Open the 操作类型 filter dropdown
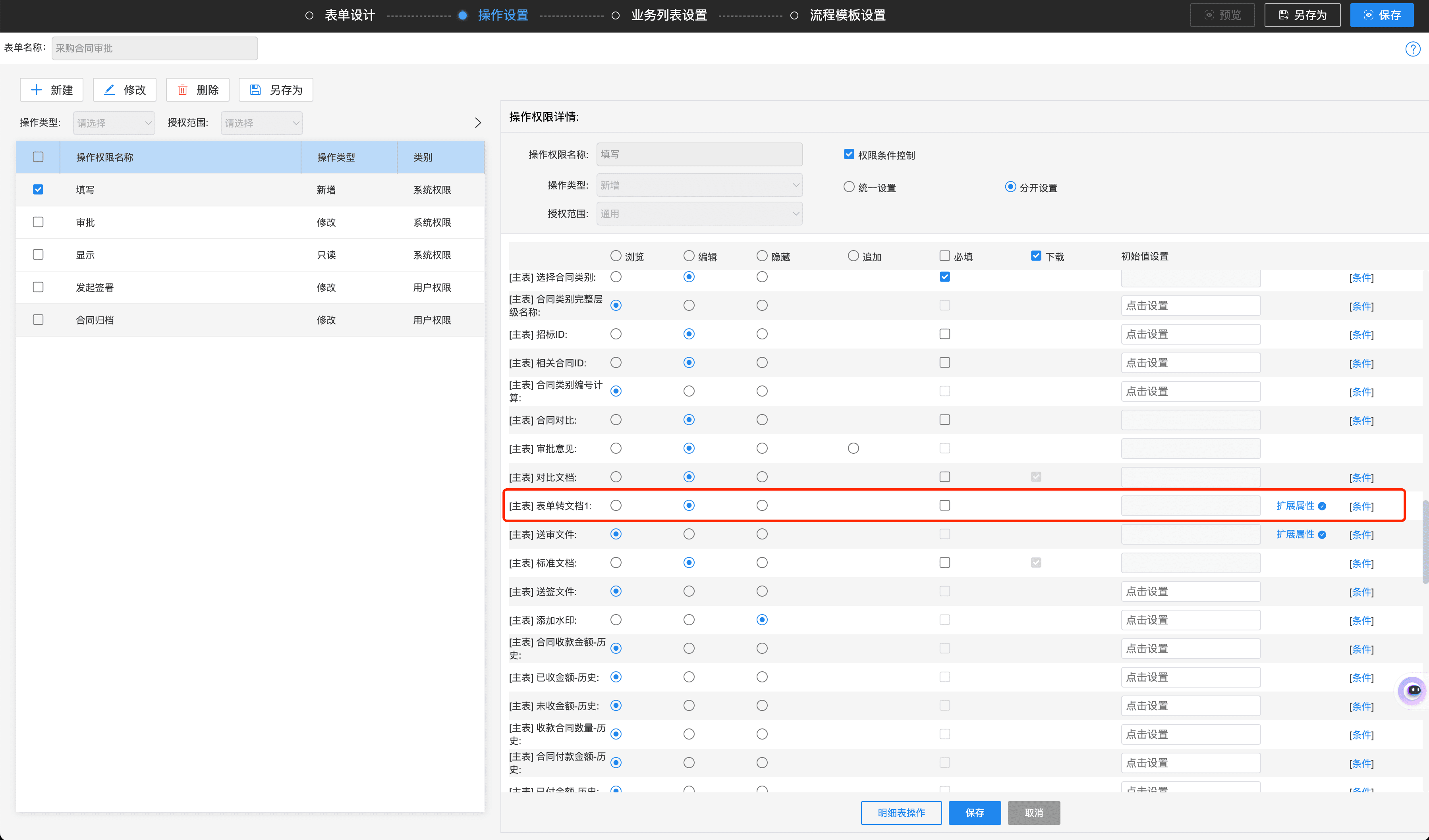This screenshot has height=840, width=1429. point(114,123)
